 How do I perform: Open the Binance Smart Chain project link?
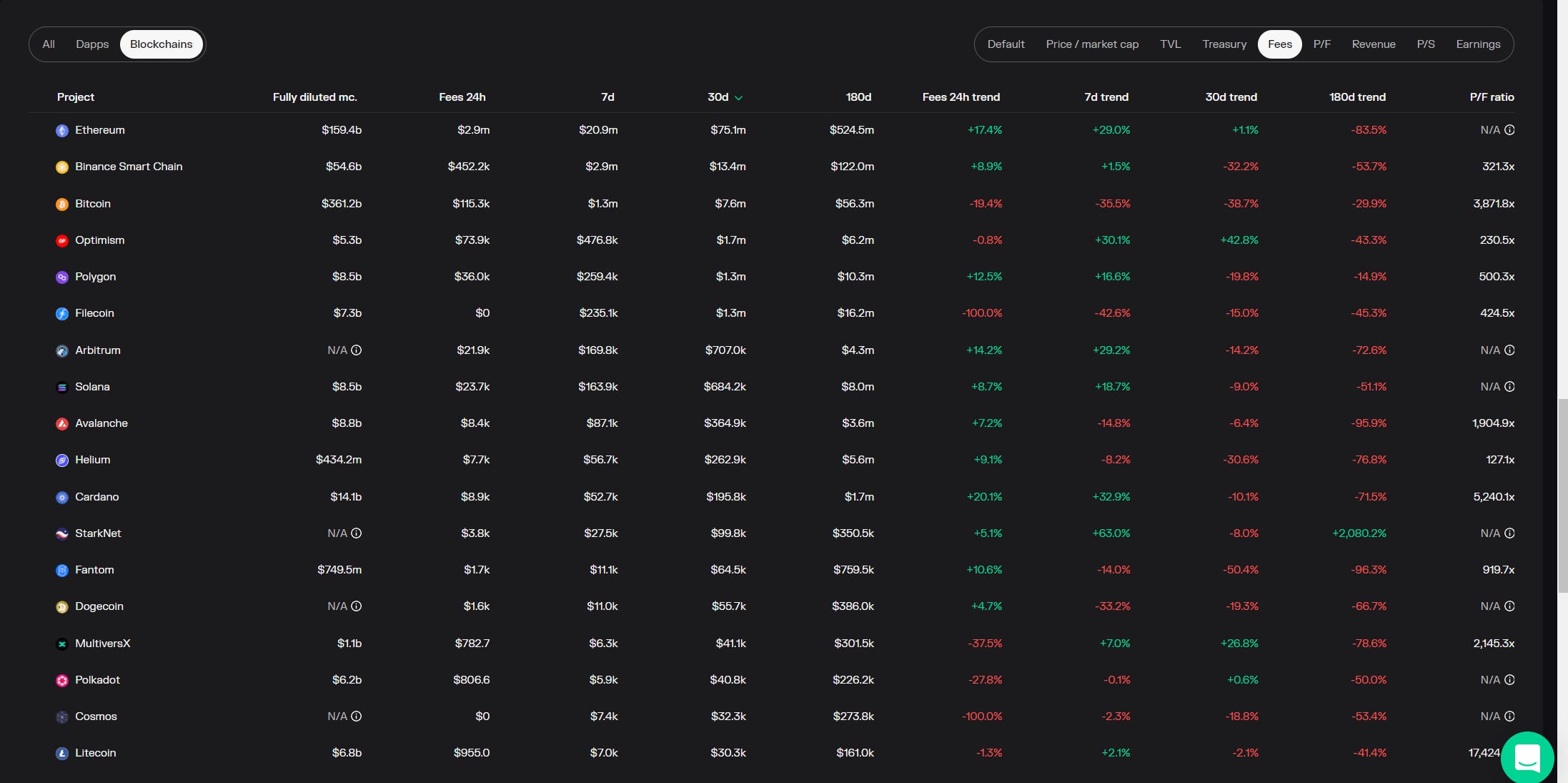tap(129, 167)
